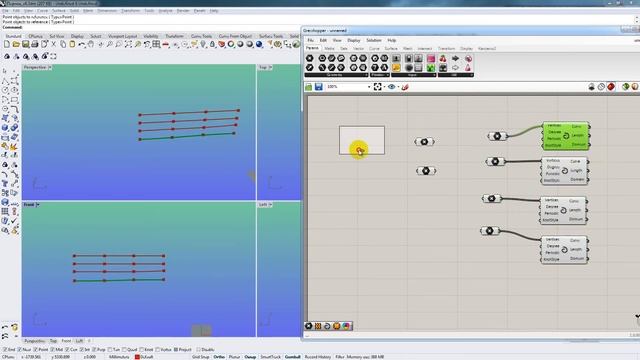
Task: Select the Front viewport tab at bottom
Action: coord(66,341)
